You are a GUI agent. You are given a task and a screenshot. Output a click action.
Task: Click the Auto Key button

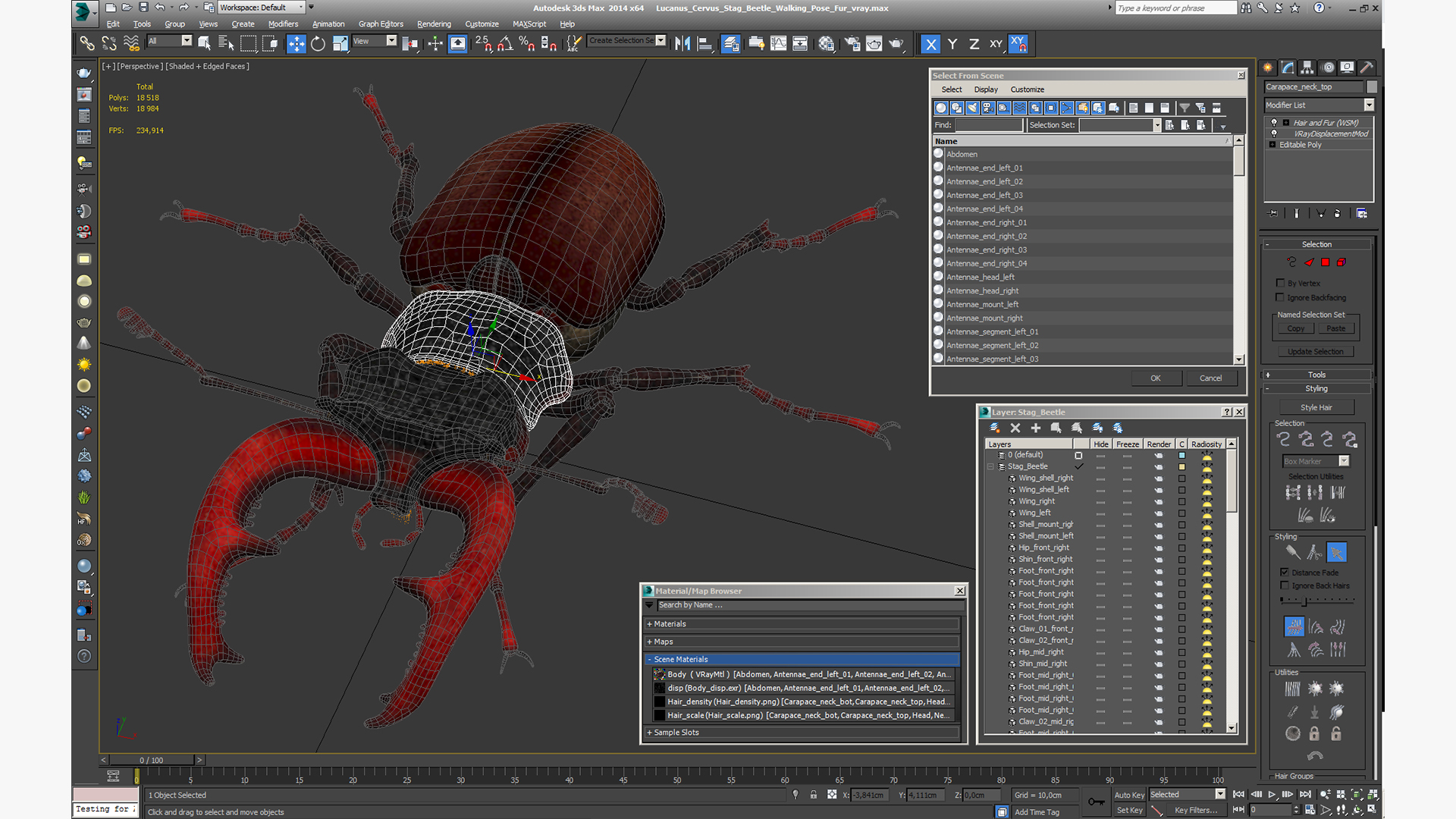(x=1129, y=795)
